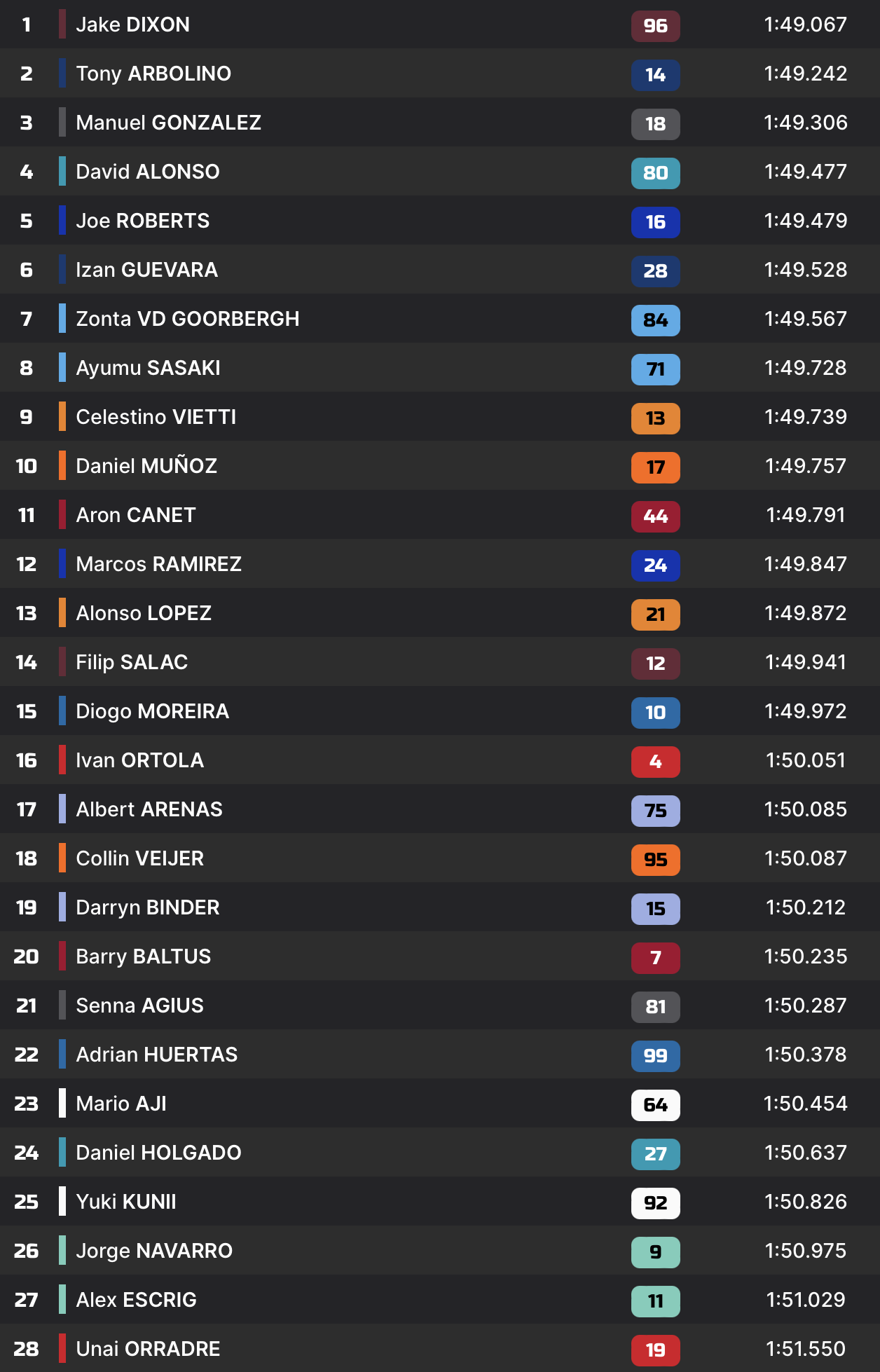Tap Celestino Vietti's orange 13 badge
Image resolution: width=880 pixels, height=1372 pixels.
pos(655,418)
